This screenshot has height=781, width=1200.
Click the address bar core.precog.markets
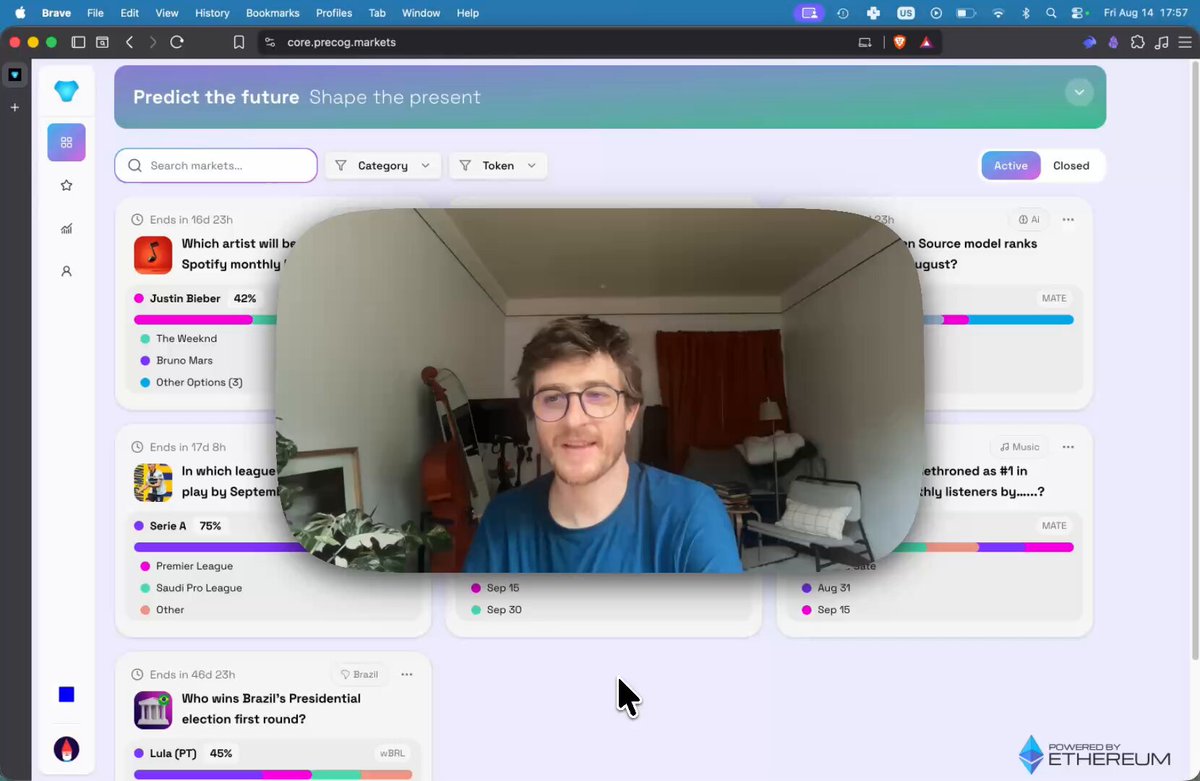pos(341,42)
